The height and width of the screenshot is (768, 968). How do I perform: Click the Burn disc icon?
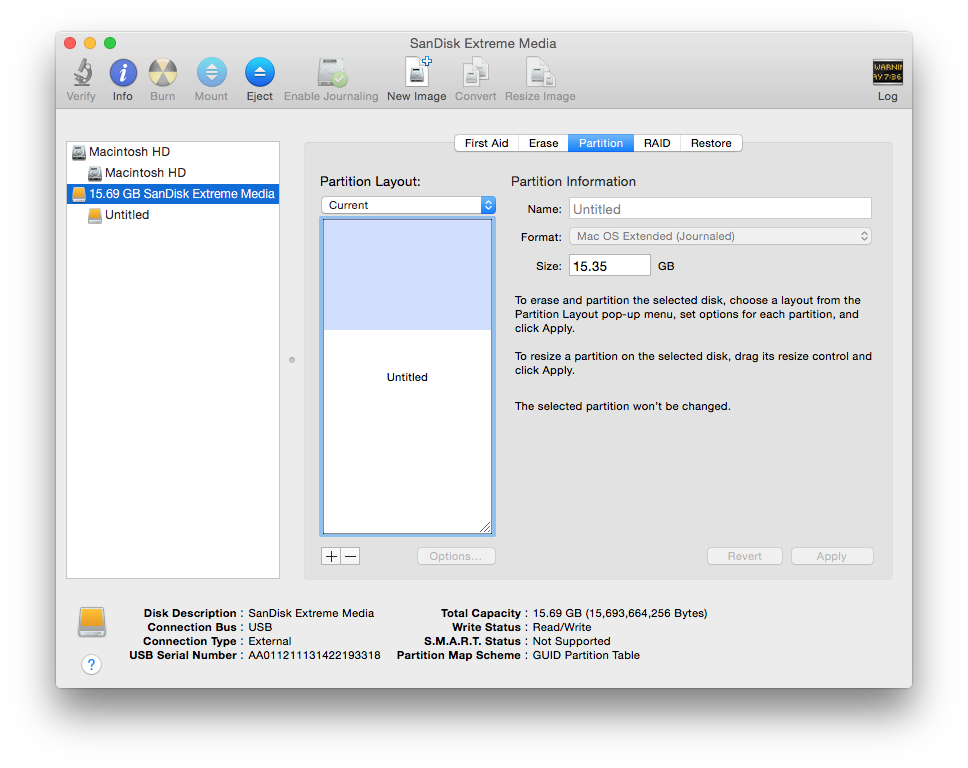[x=163, y=73]
